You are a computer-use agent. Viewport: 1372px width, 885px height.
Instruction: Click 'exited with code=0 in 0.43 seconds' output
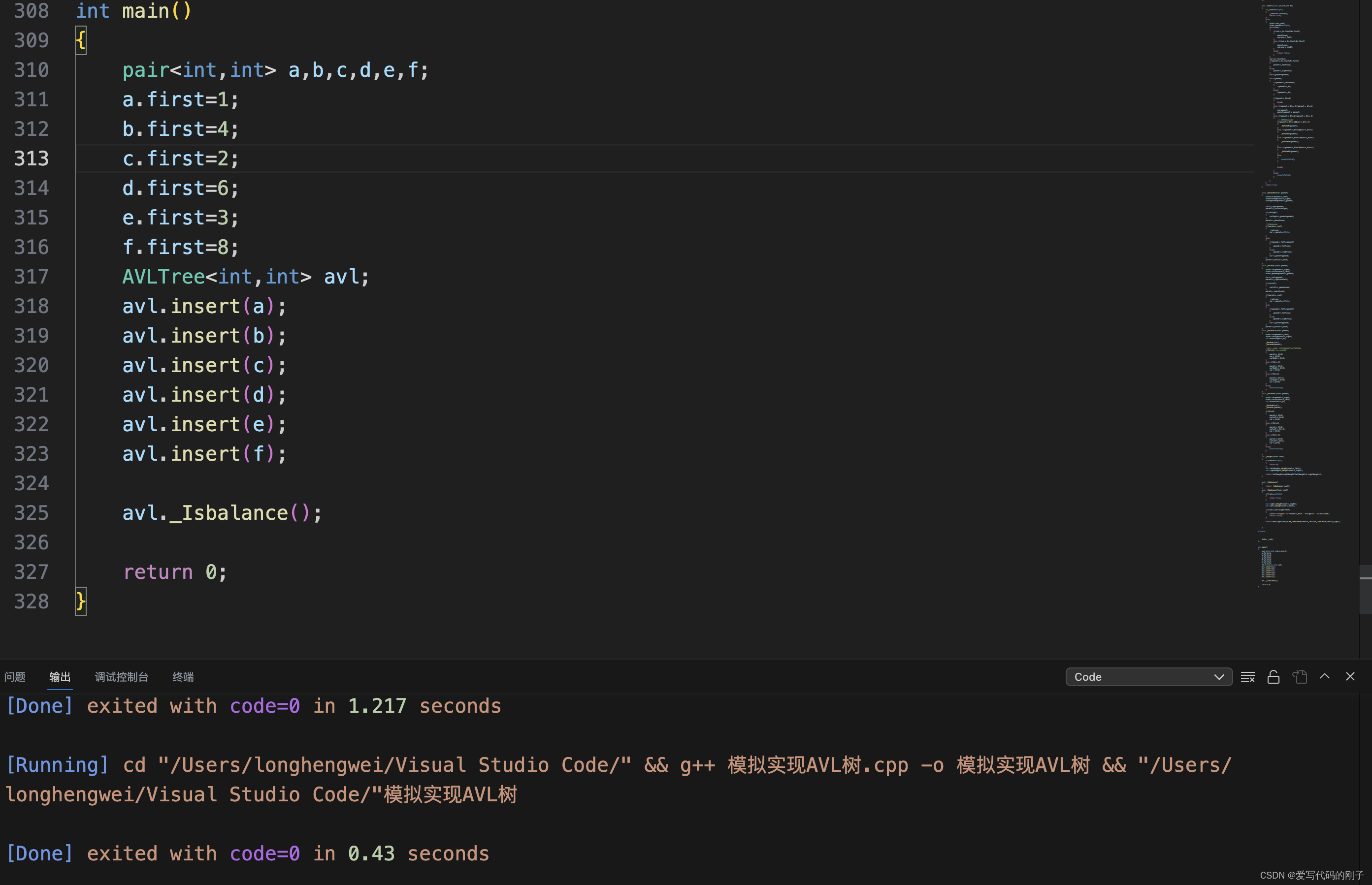pos(288,853)
